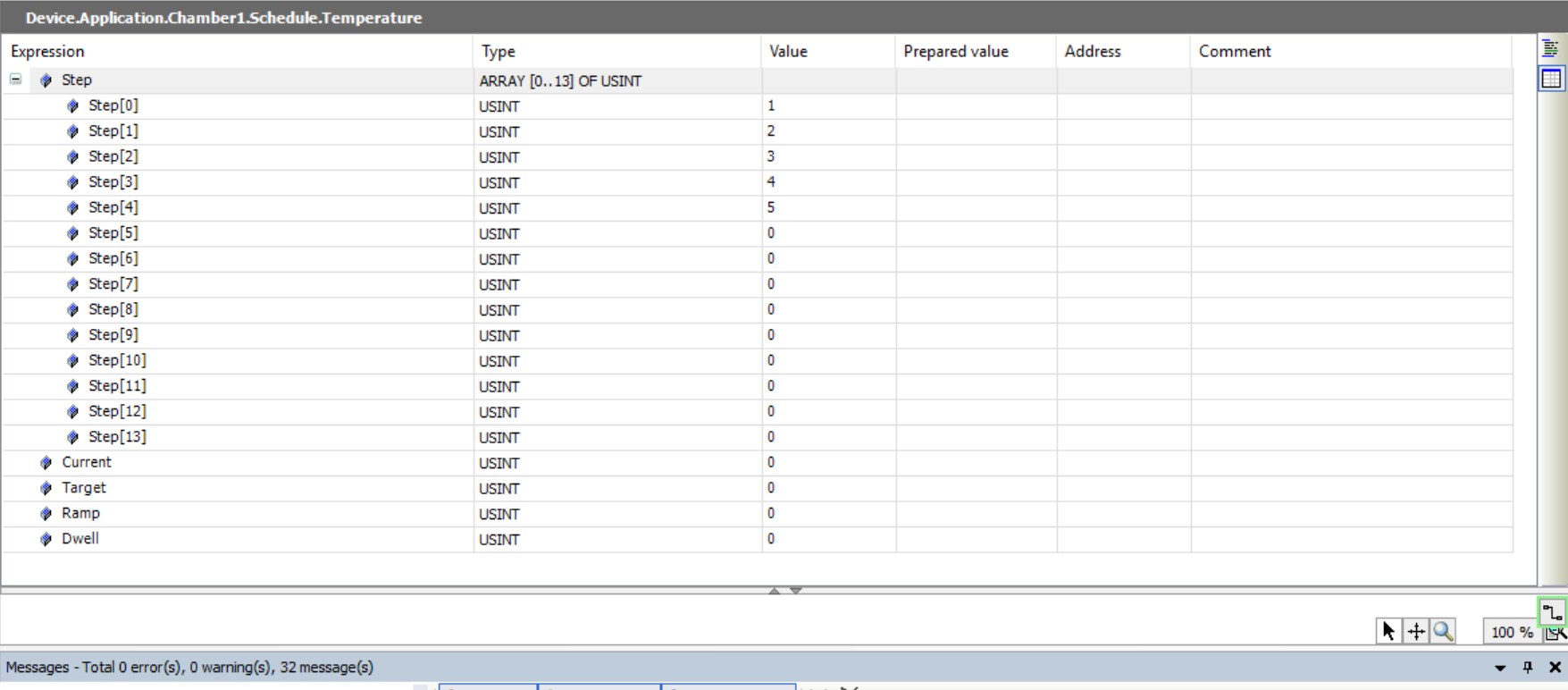
Task: Click the prepared value cell for Step[2]
Action: (x=976, y=156)
